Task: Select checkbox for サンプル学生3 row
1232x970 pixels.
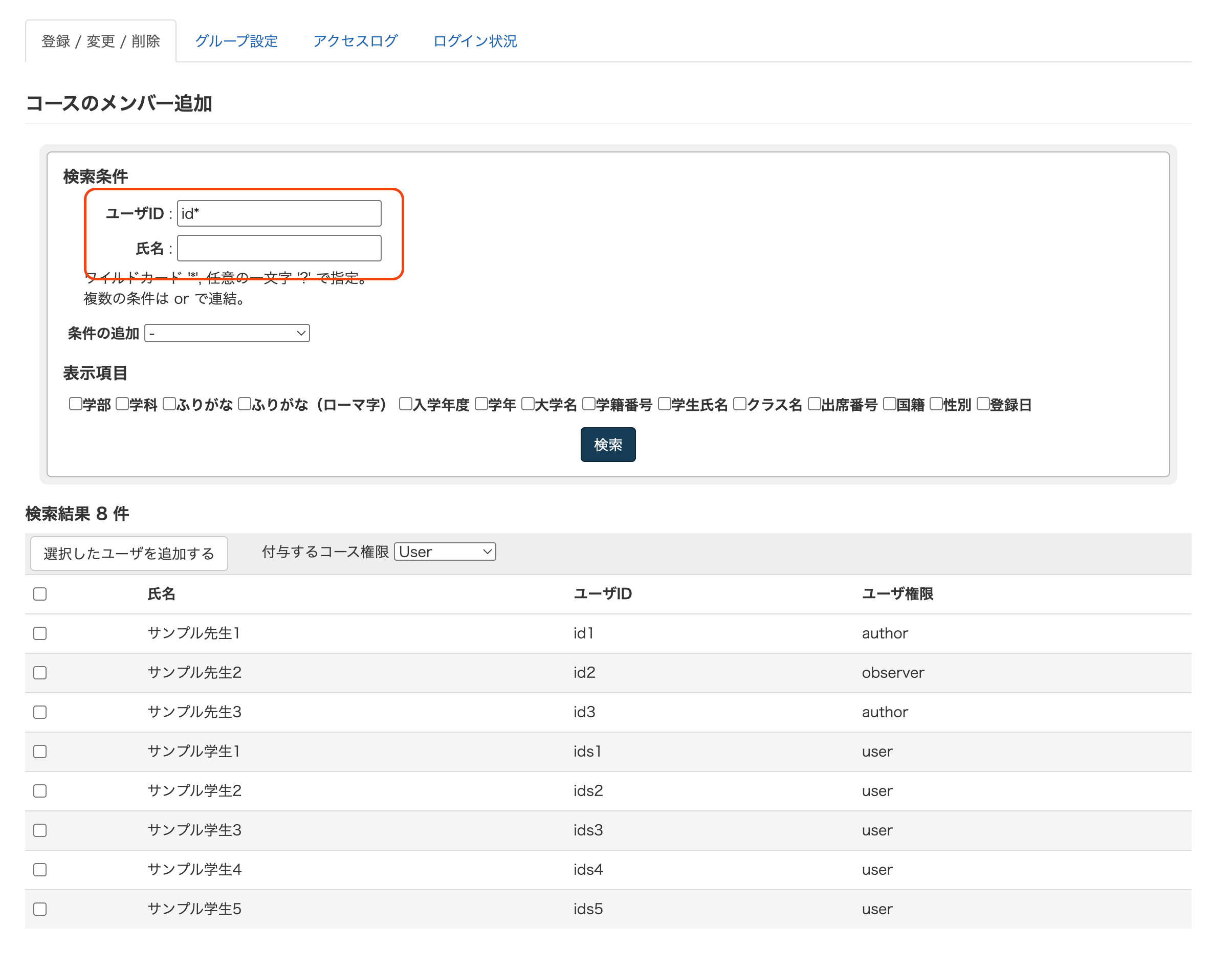Action: [x=40, y=830]
